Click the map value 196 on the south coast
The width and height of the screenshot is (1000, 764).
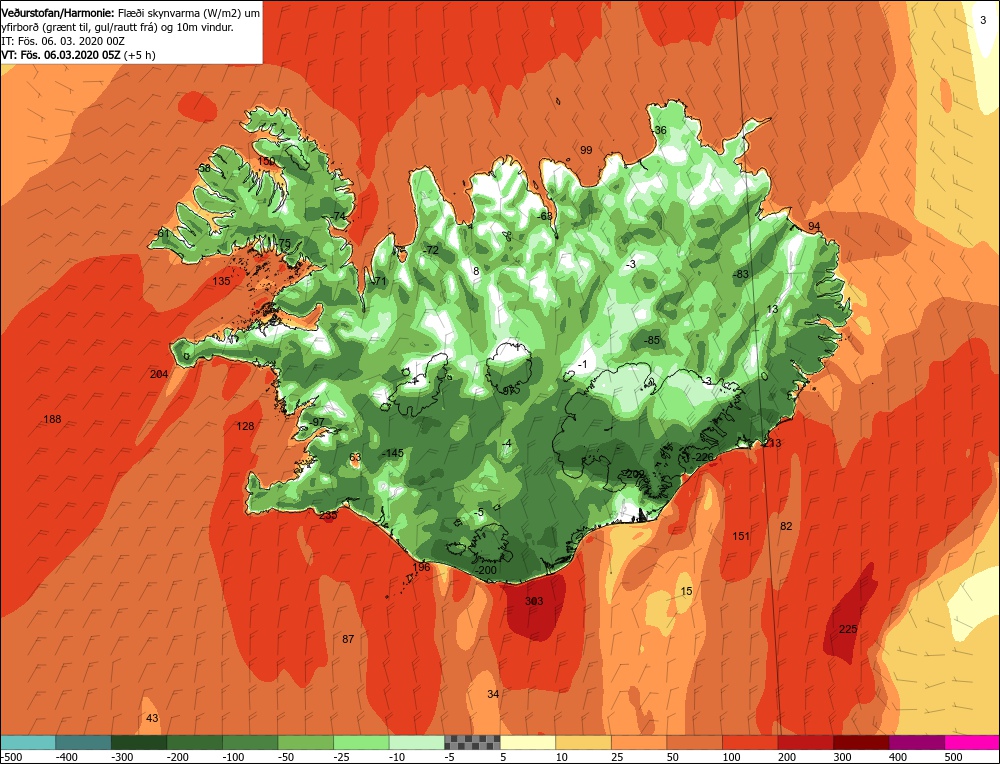coord(421,566)
